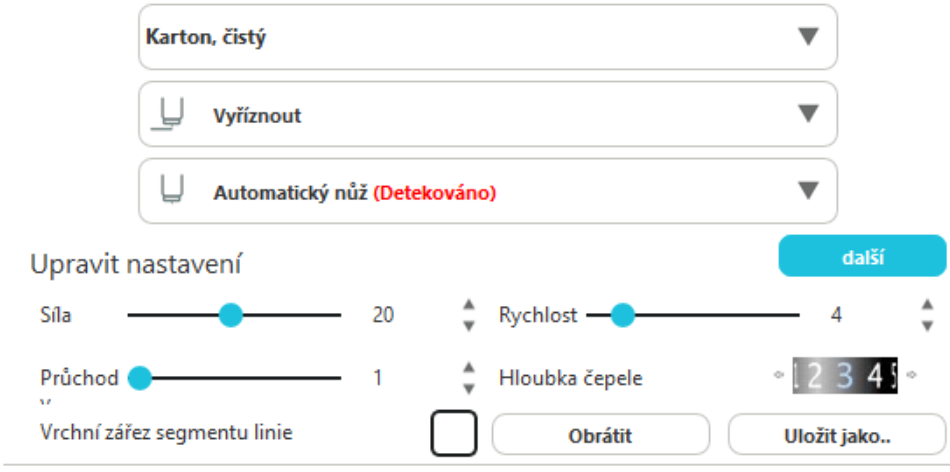This screenshot has height=472, width=950.
Task: Click right arrow of Hloubka čepele dial
Action: tap(911, 376)
